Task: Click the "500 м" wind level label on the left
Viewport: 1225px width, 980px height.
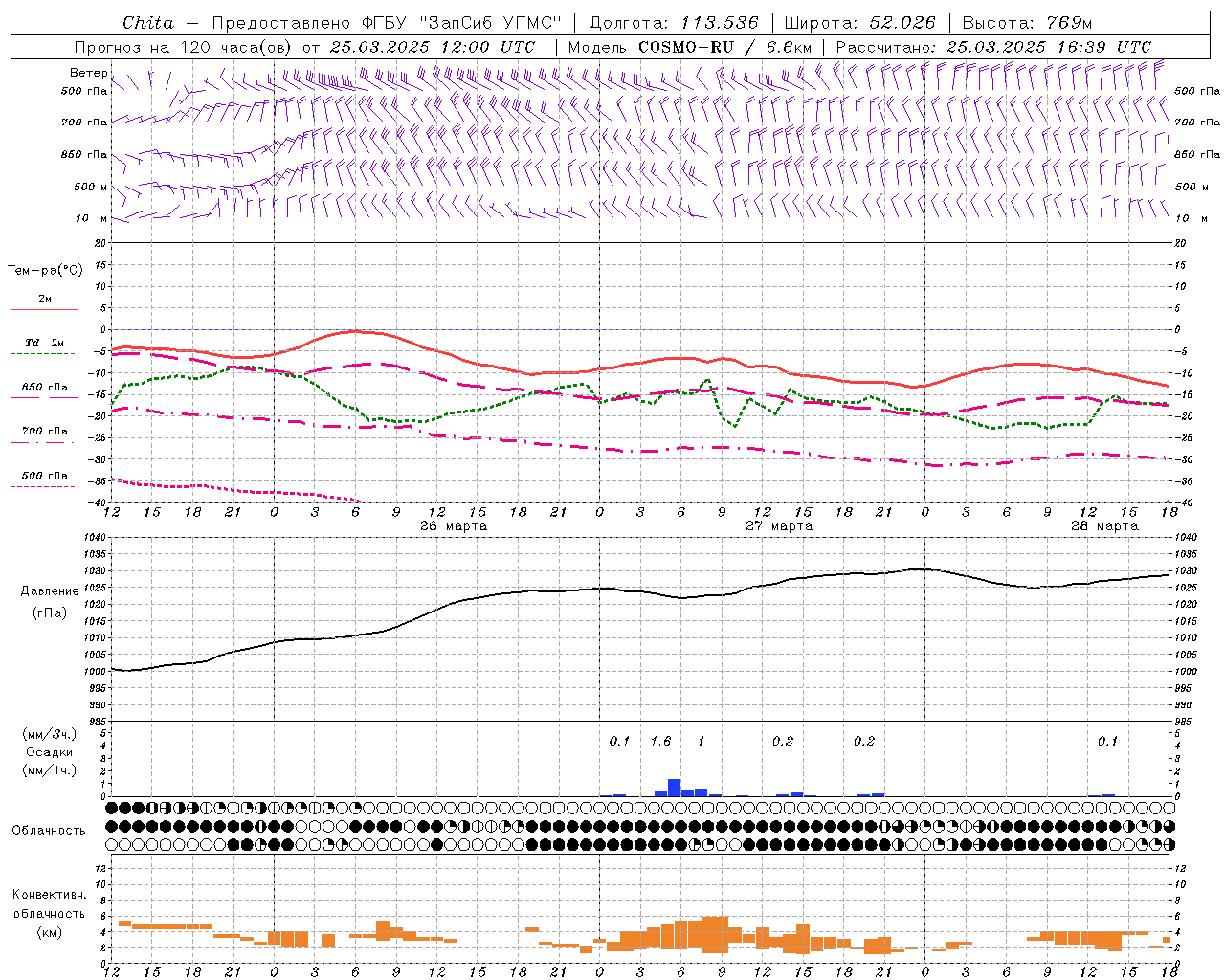Action: 91,187
